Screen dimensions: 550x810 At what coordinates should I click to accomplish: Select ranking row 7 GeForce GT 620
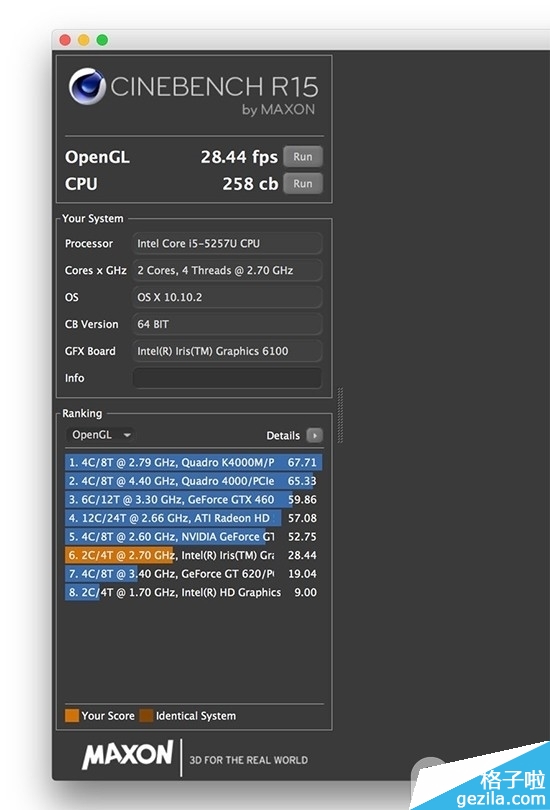pos(194,574)
